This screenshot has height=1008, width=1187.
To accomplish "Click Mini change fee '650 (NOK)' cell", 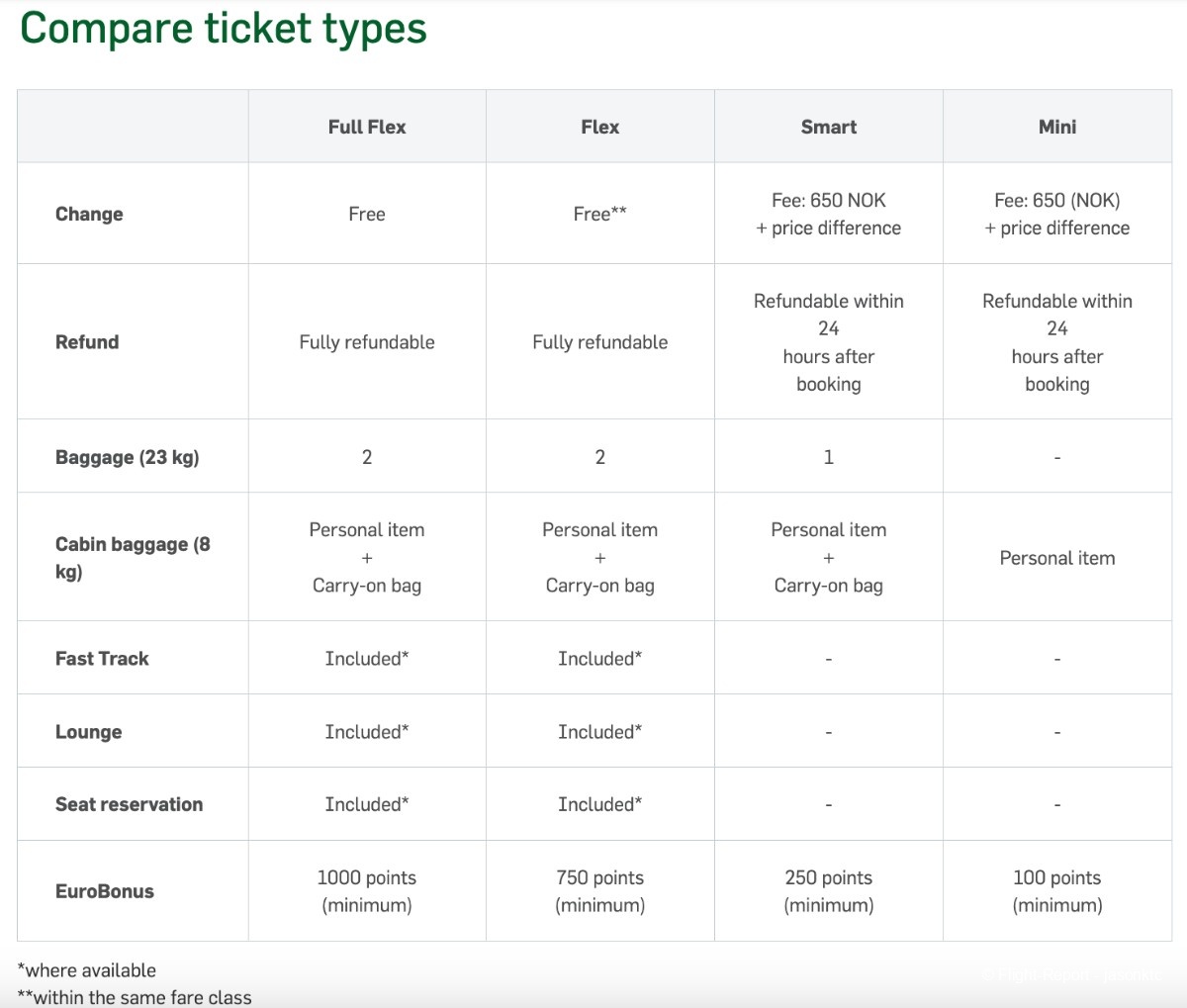I will click(x=1057, y=214).
